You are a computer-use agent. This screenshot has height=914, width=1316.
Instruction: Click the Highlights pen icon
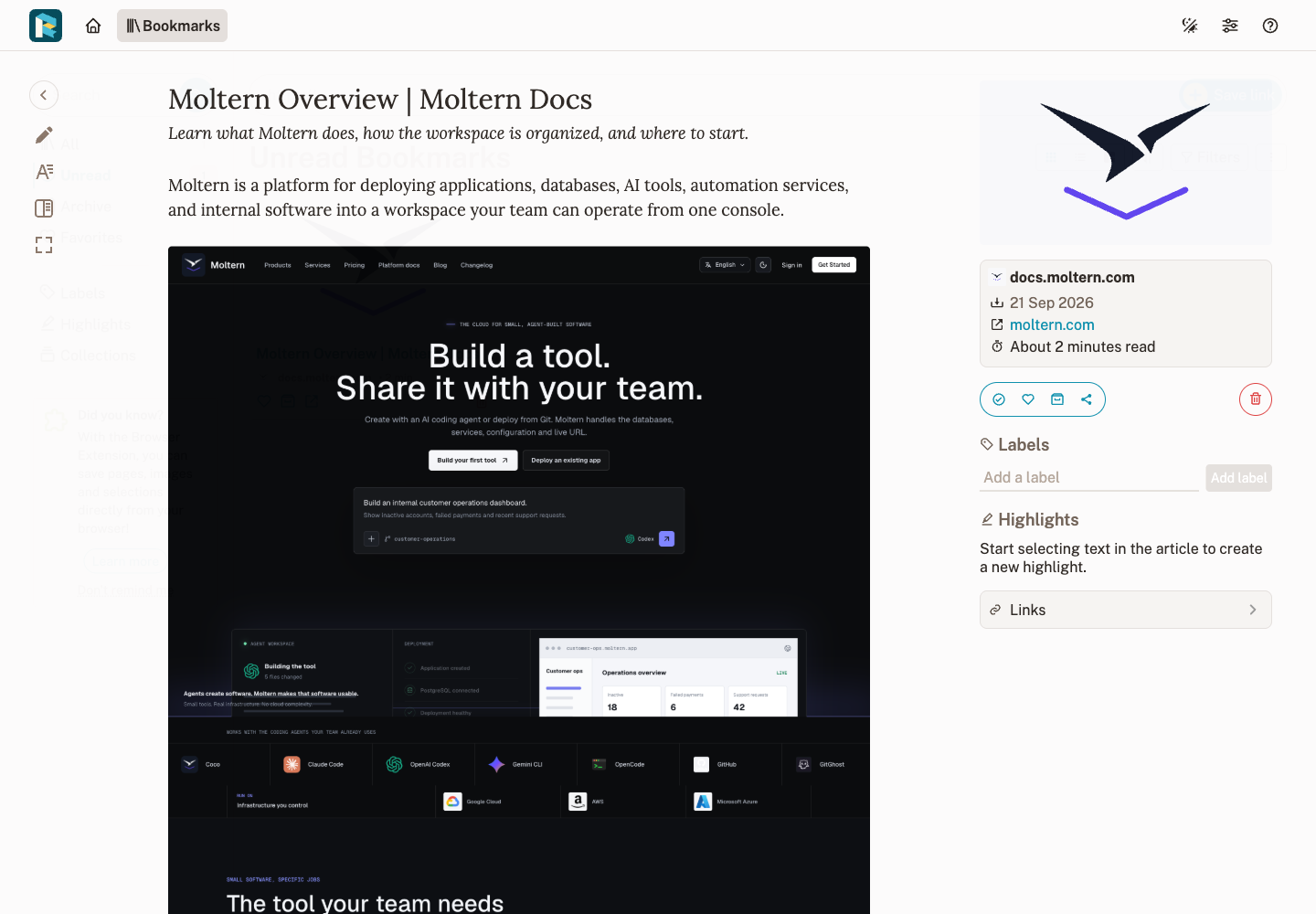point(987,519)
